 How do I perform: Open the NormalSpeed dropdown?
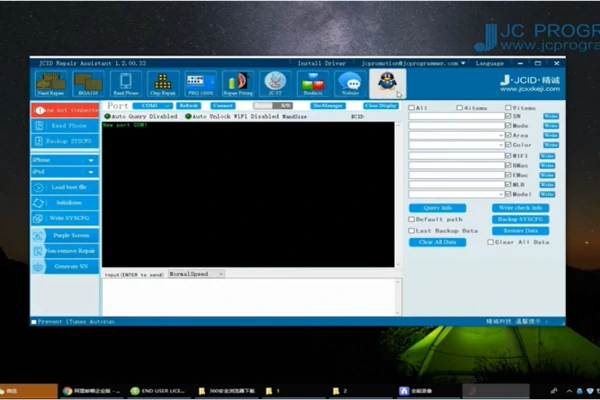point(196,274)
